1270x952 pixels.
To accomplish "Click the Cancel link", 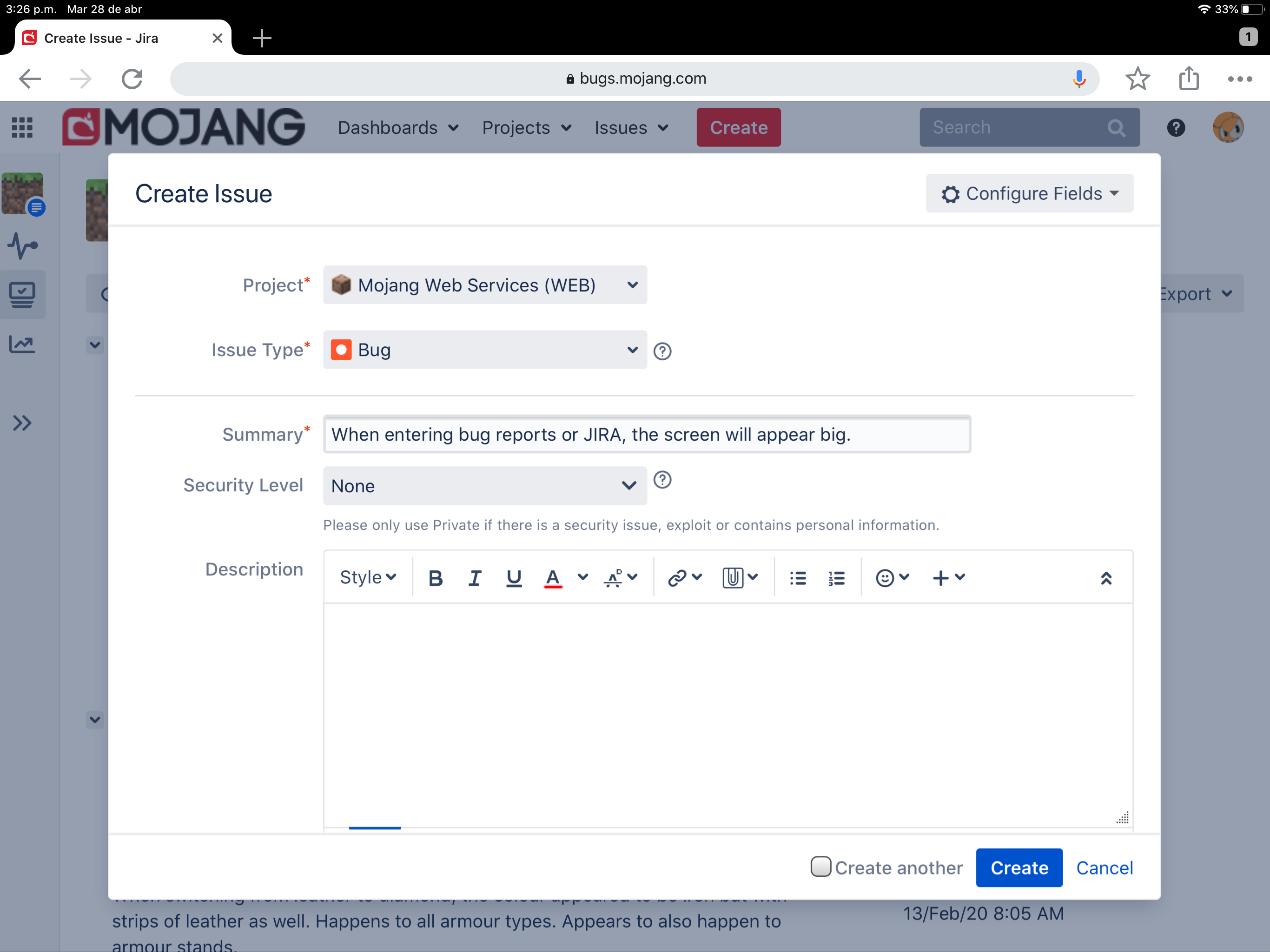I will [x=1104, y=867].
